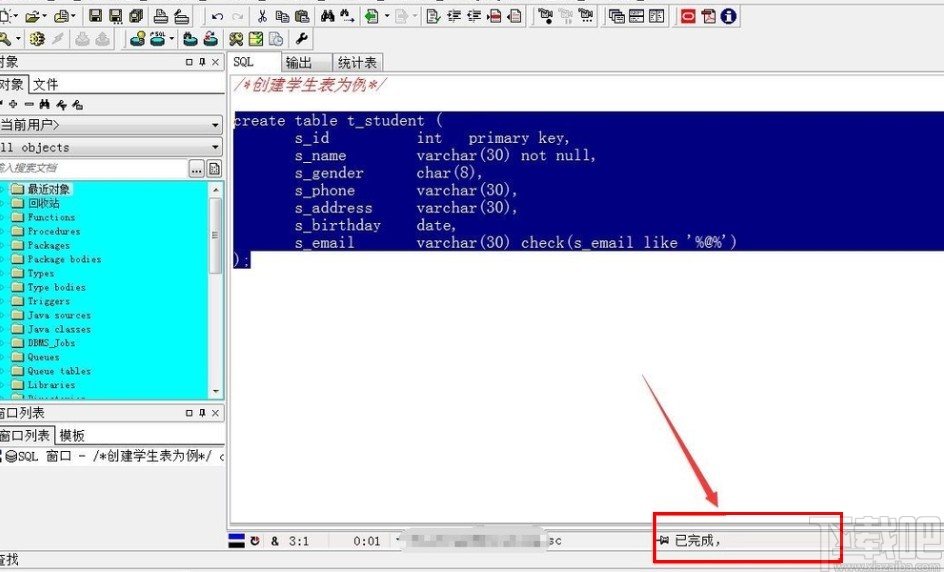Select the 模板 tab
This screenshot has width=944, height=572.
[72, 435]
